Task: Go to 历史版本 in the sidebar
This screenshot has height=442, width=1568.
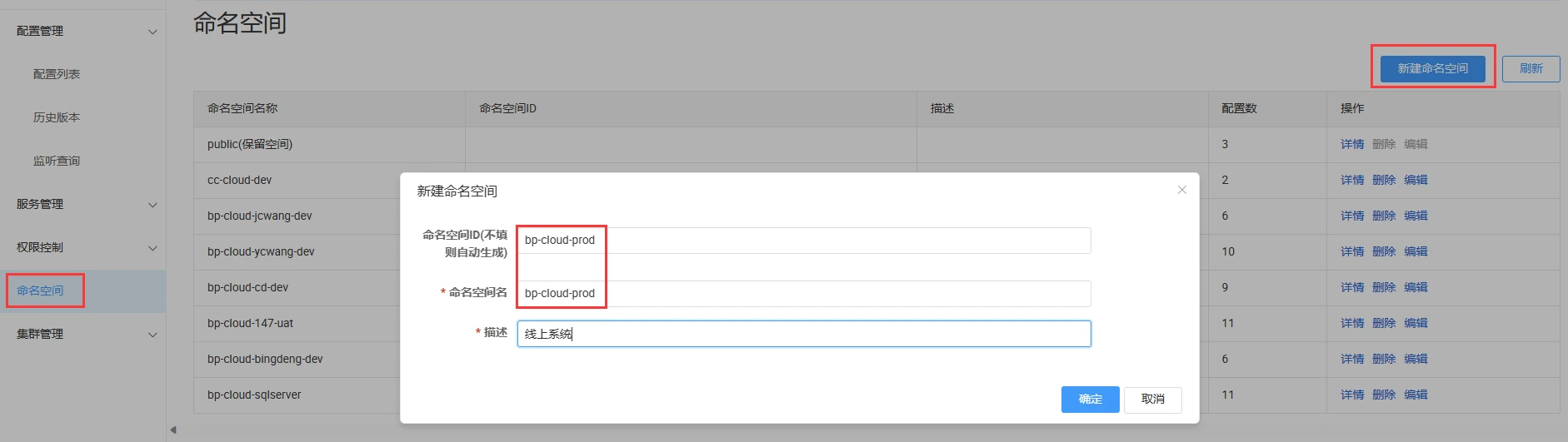Action: [x=57, y=117]
